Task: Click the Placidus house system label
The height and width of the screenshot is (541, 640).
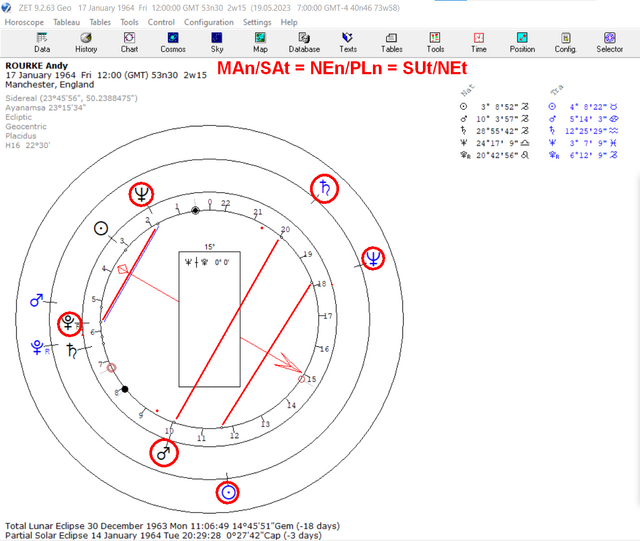Action: pos(20,136)
